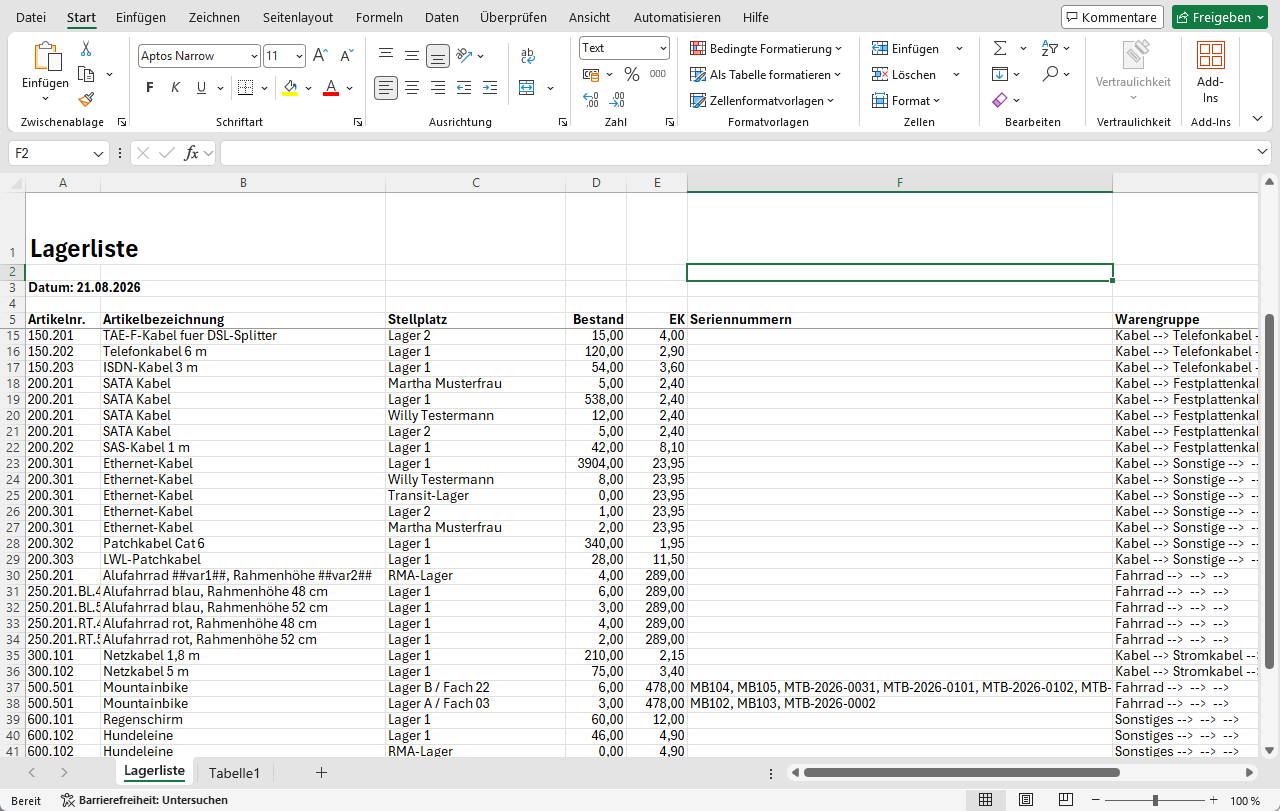Click the Fill down icon in Bearbeiten
Viewport: 1280px width, 811px height.
click(x=999, y=74)
